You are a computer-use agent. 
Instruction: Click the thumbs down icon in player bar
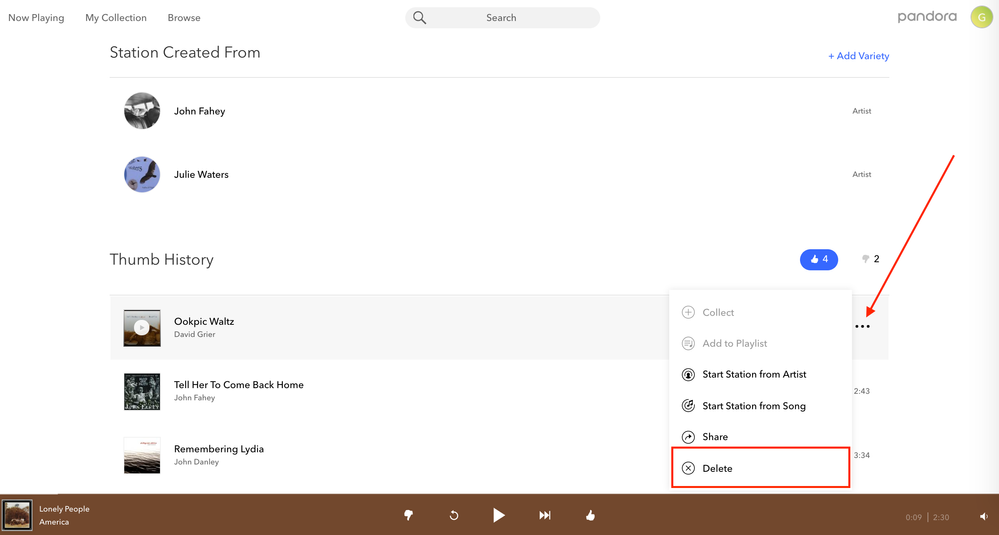(x=408, y=515)
